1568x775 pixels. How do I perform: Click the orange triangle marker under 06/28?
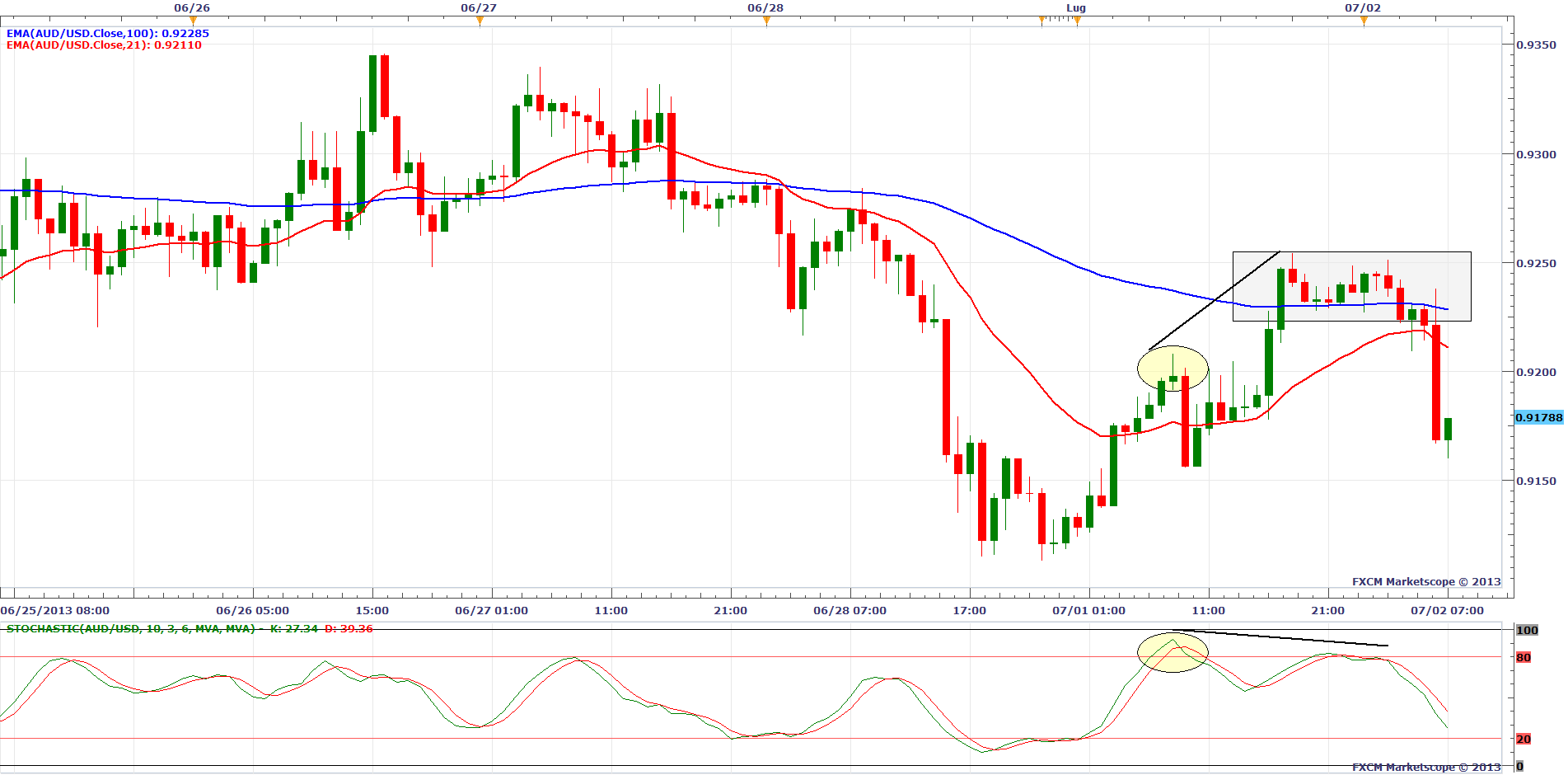[x=766, y=21]
